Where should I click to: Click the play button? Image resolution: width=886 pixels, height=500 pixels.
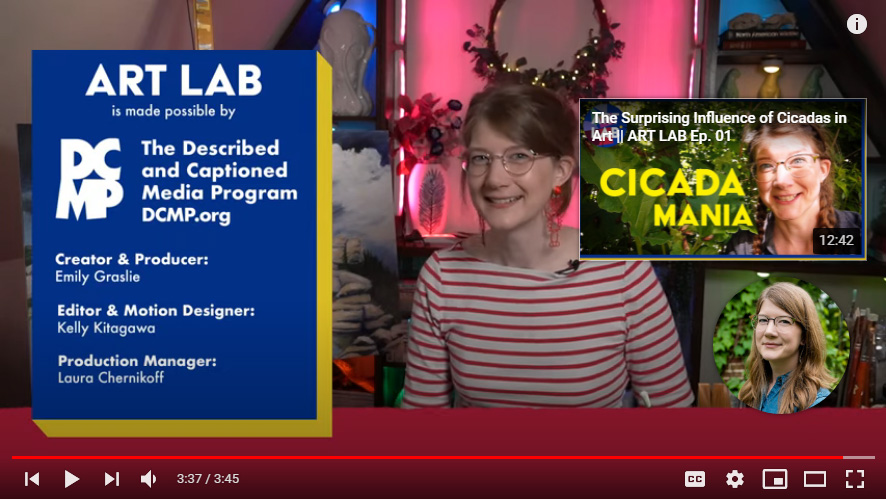click(71, 479)
